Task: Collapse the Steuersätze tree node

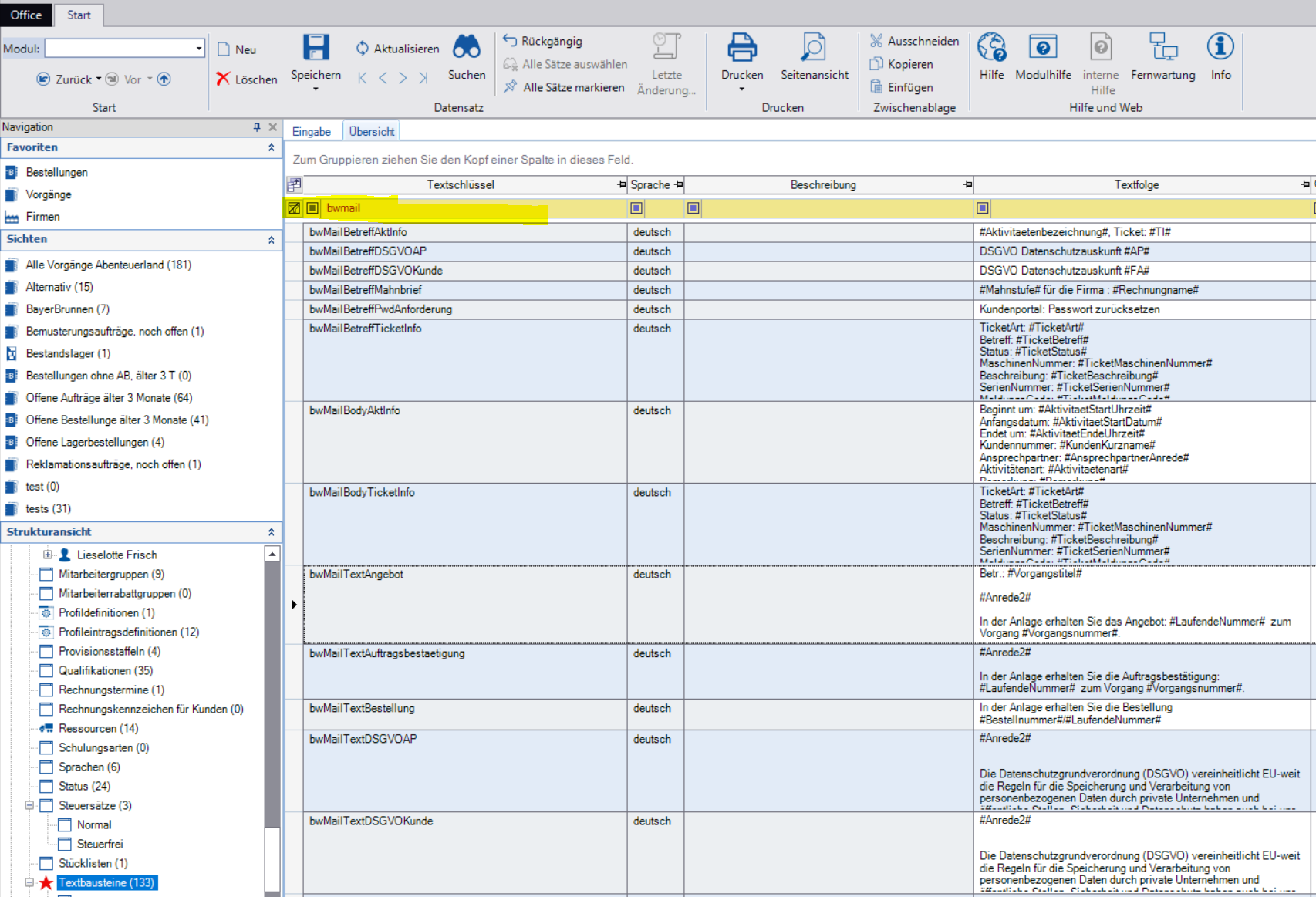Action: [29, 805]
